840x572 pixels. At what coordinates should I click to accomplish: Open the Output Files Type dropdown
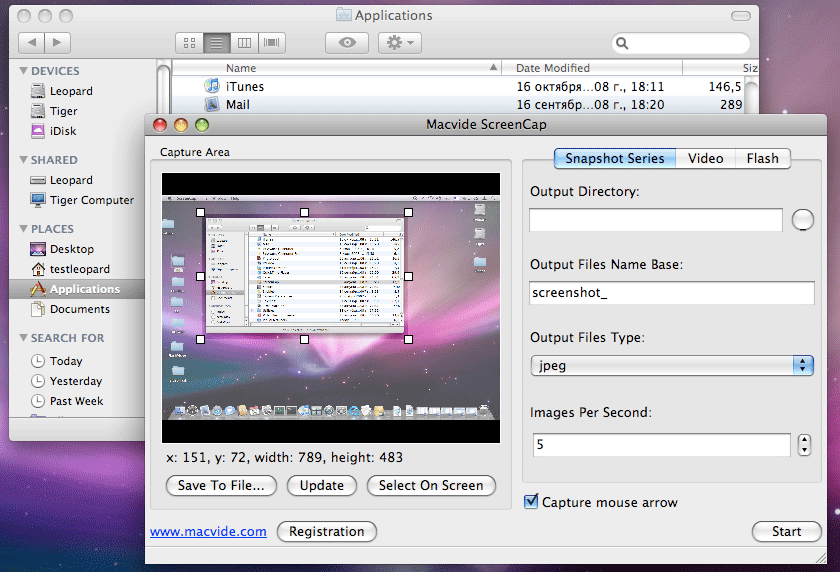point(672,365)
